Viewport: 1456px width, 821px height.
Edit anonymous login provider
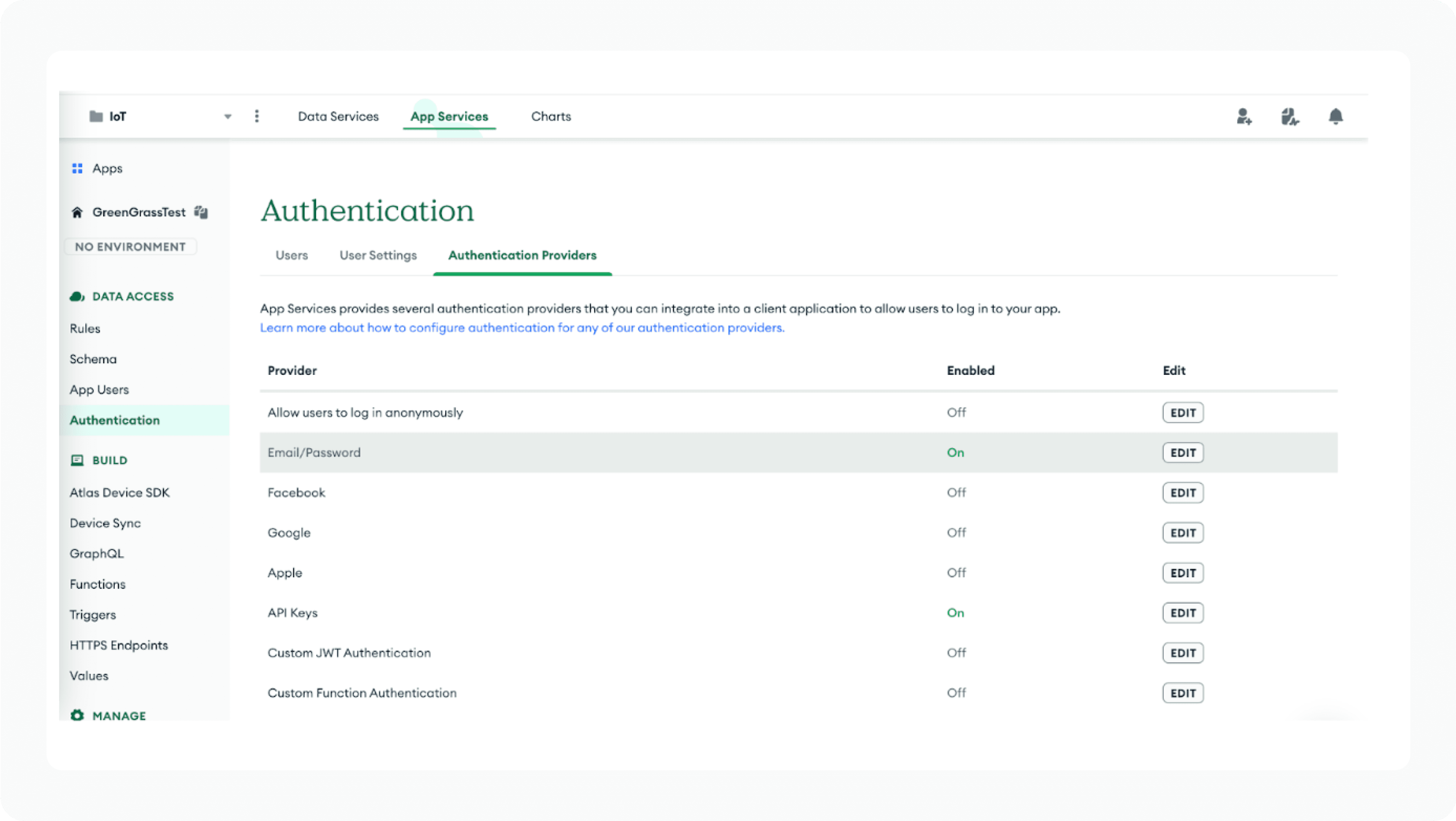click(x=1183, y=413)
